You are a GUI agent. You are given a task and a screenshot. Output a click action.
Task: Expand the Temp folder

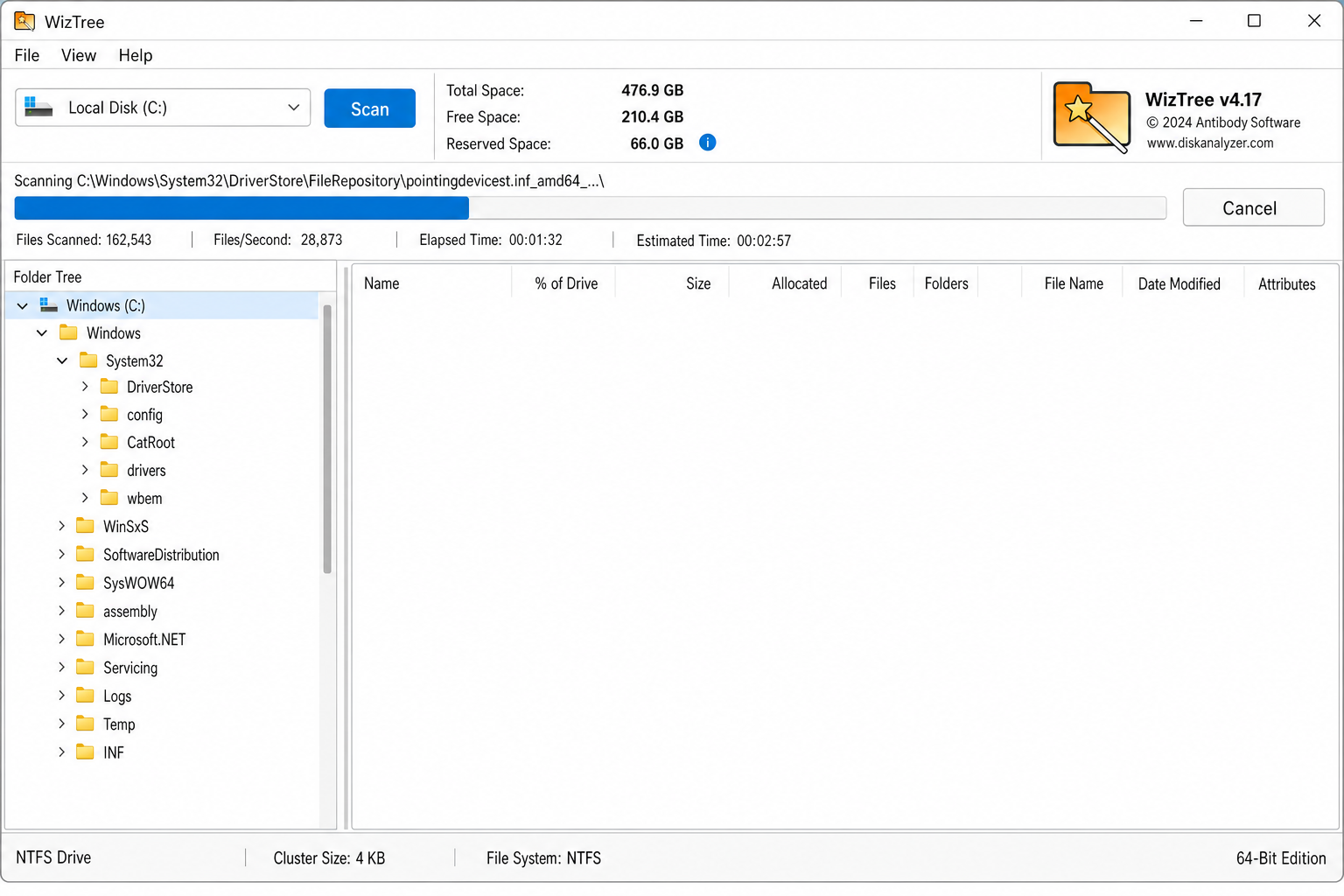coord(61,724)
